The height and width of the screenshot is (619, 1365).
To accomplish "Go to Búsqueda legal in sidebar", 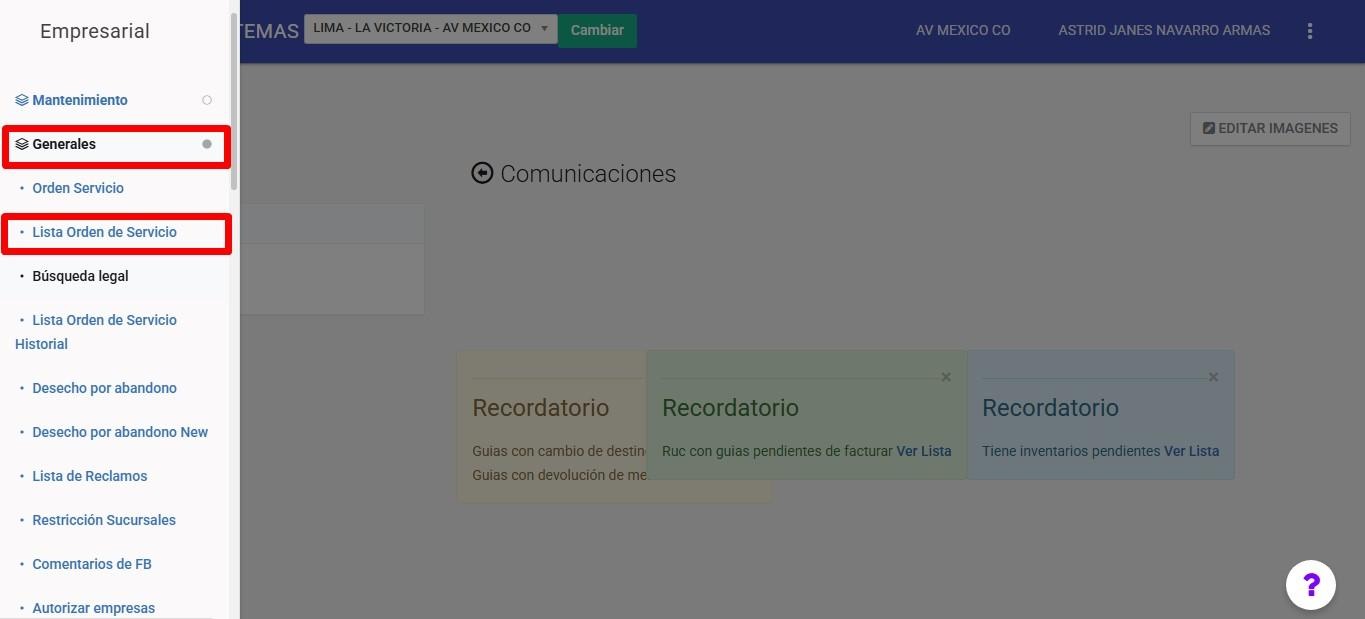I will (80, 276).
